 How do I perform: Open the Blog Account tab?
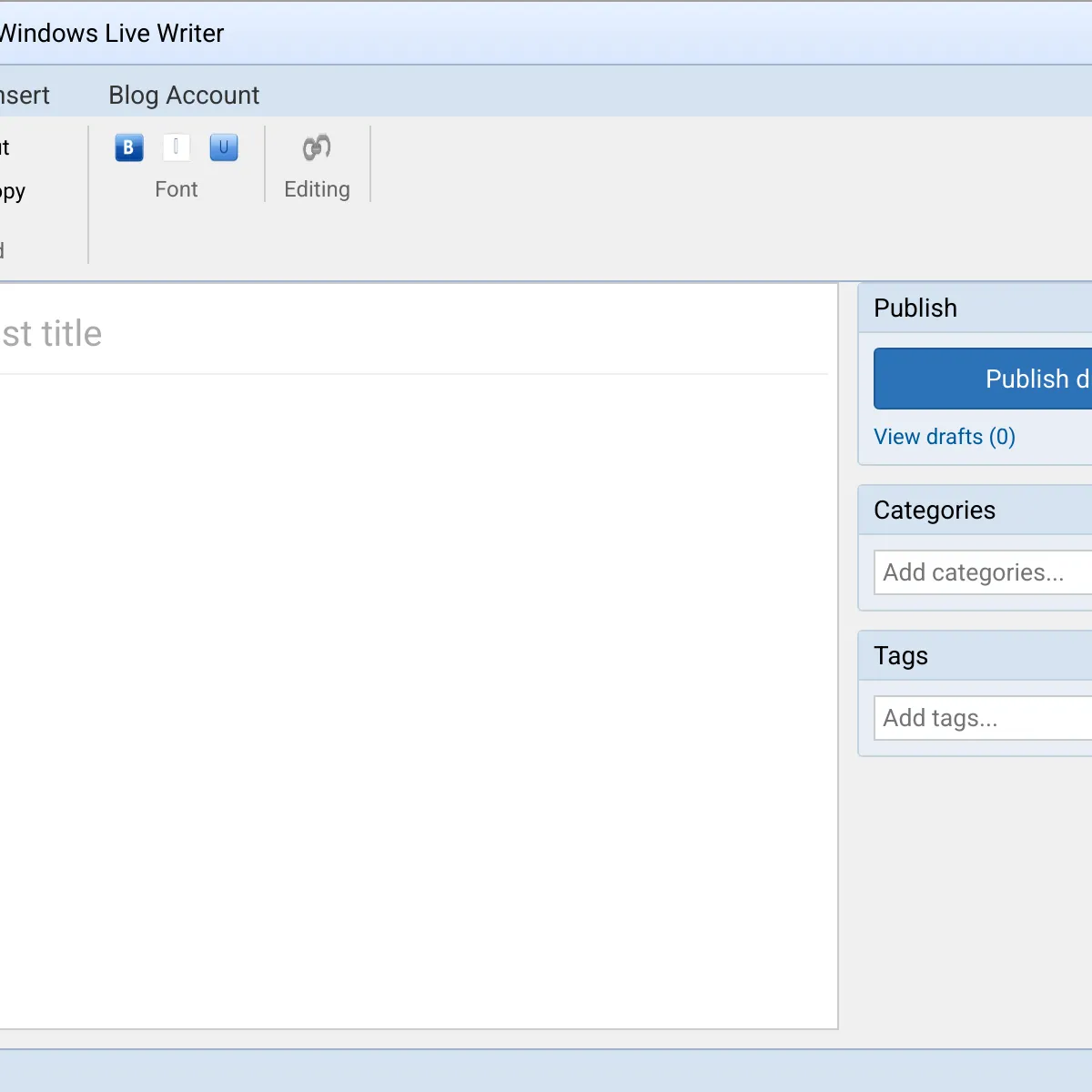184,96
